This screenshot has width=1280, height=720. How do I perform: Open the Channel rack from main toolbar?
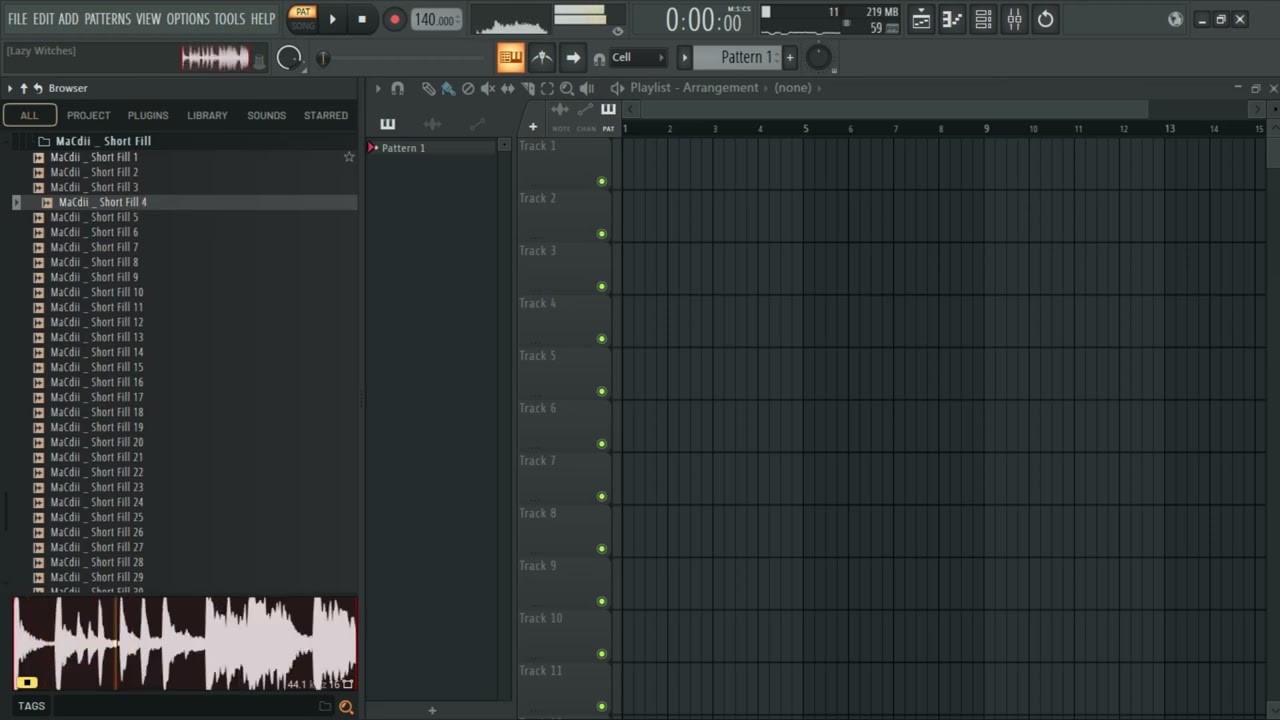click(983, 19)
